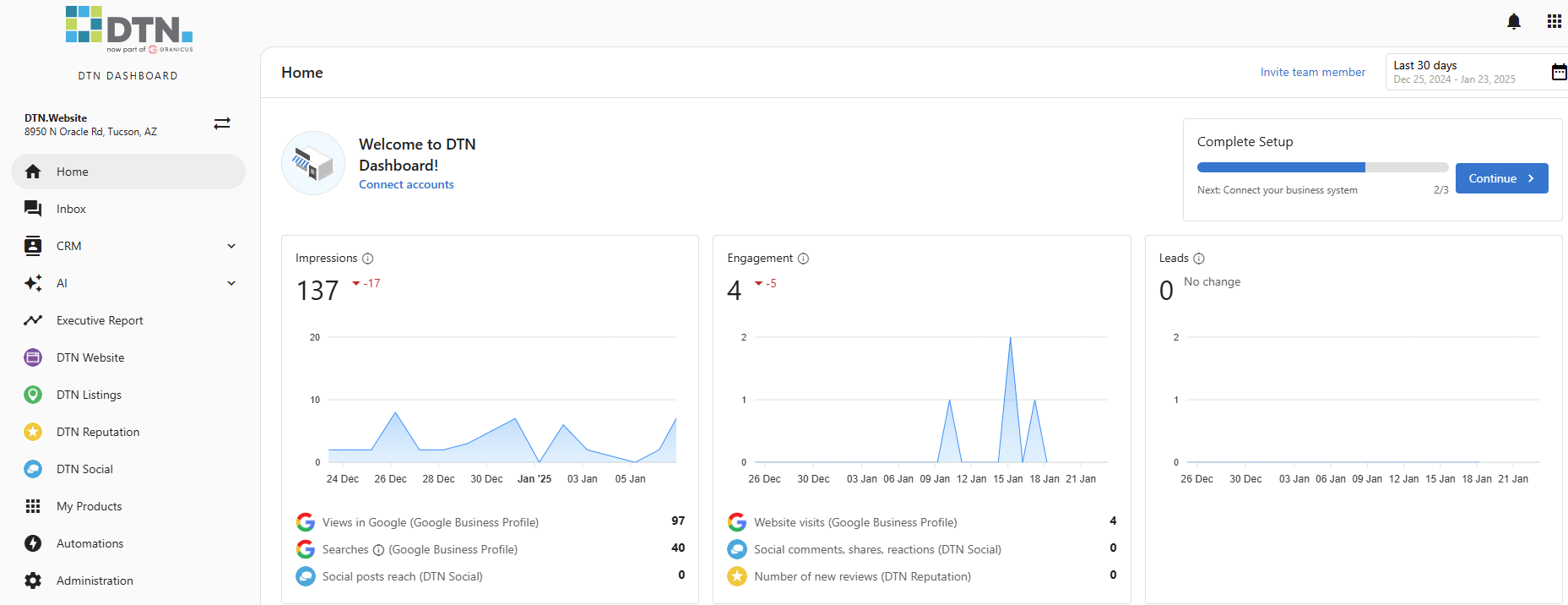Image resolution: width=1568 pixels, height=605 pixels.
Task: Click the Engagement info icon
Action: click(803, 259)
